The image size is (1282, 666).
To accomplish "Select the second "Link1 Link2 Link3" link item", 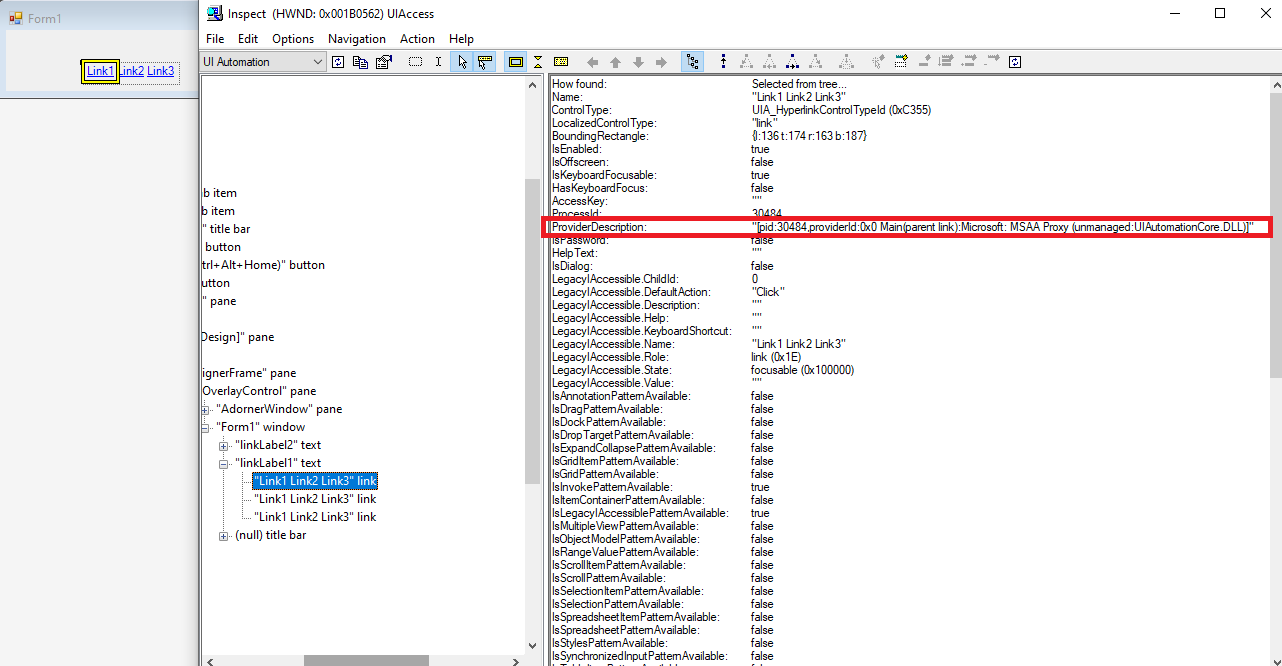I will point(315,499).
